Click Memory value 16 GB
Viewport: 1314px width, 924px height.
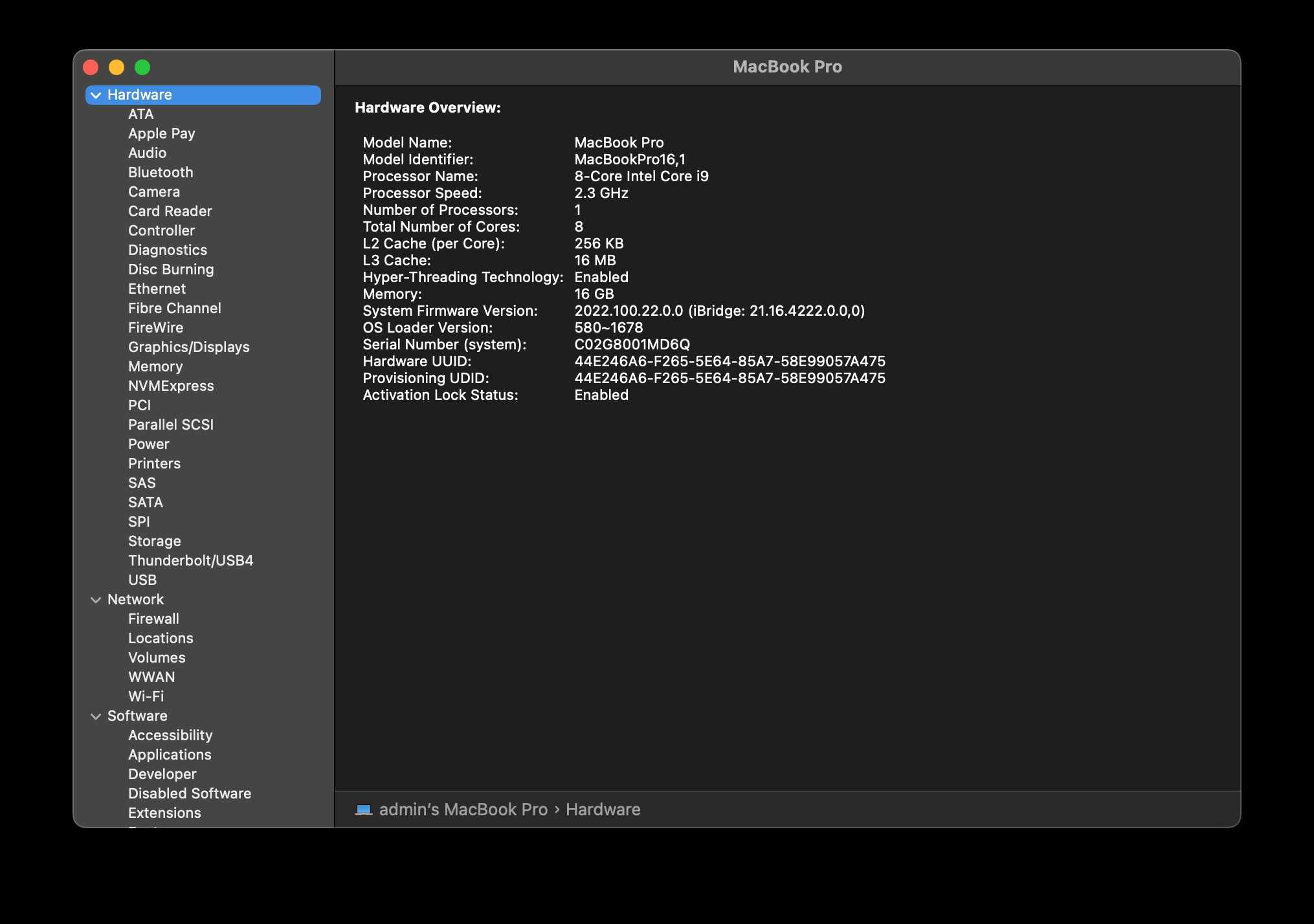point(594,294)
